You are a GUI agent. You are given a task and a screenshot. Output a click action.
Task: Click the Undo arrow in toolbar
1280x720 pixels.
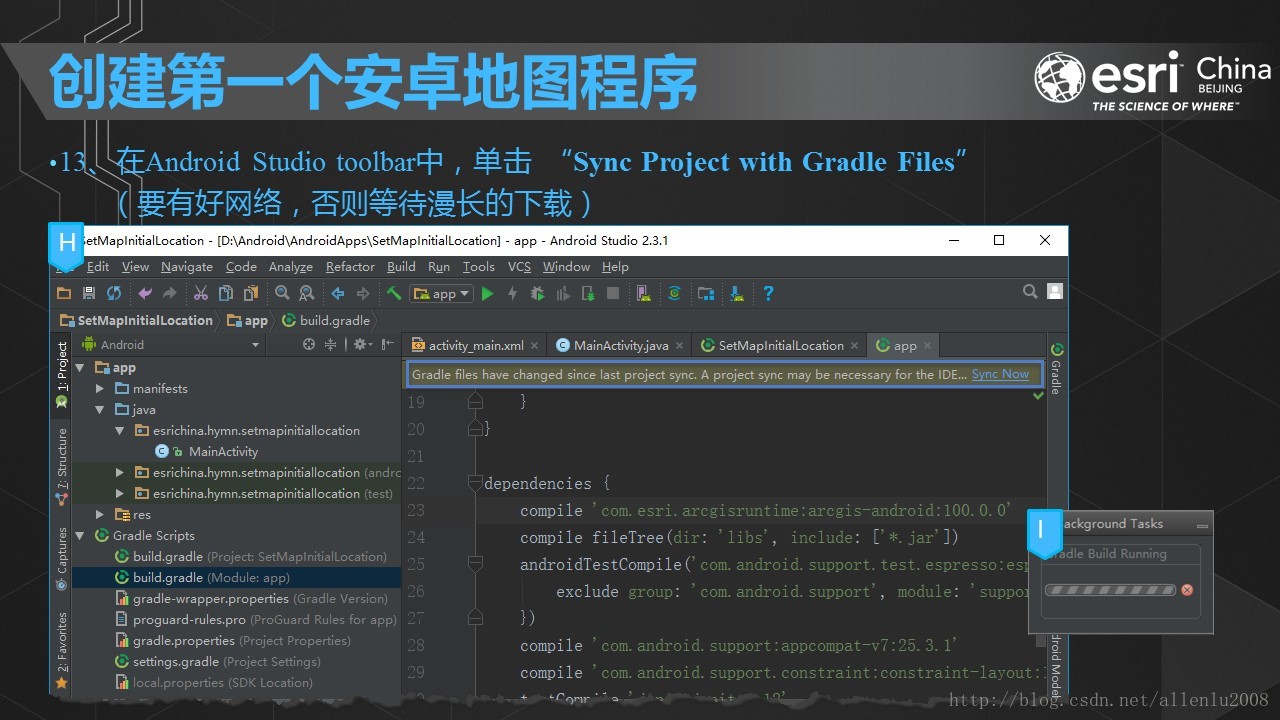(146, 293)
